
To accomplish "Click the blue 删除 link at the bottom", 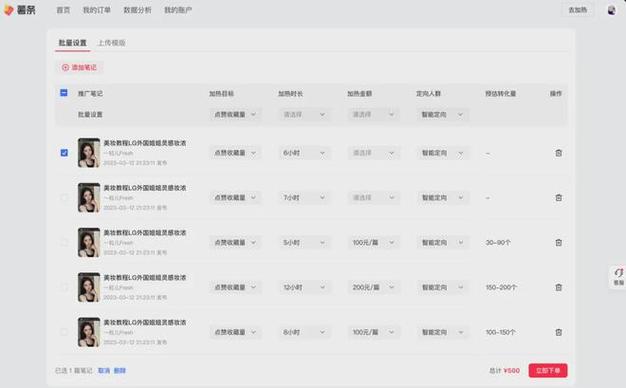I will [x=120, y=370].
